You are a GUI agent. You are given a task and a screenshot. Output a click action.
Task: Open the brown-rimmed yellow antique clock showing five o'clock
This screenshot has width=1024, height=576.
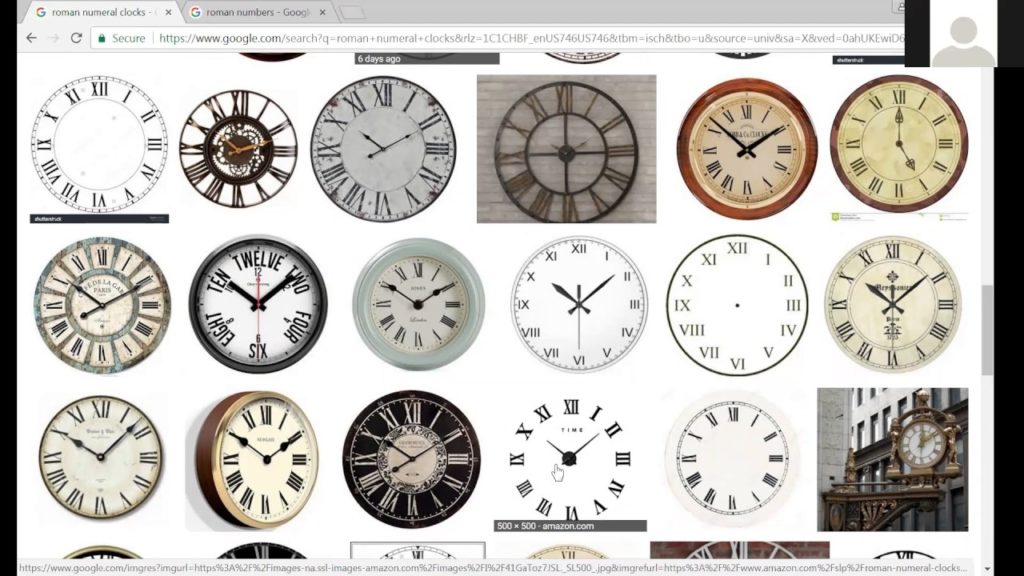point(899,145)
